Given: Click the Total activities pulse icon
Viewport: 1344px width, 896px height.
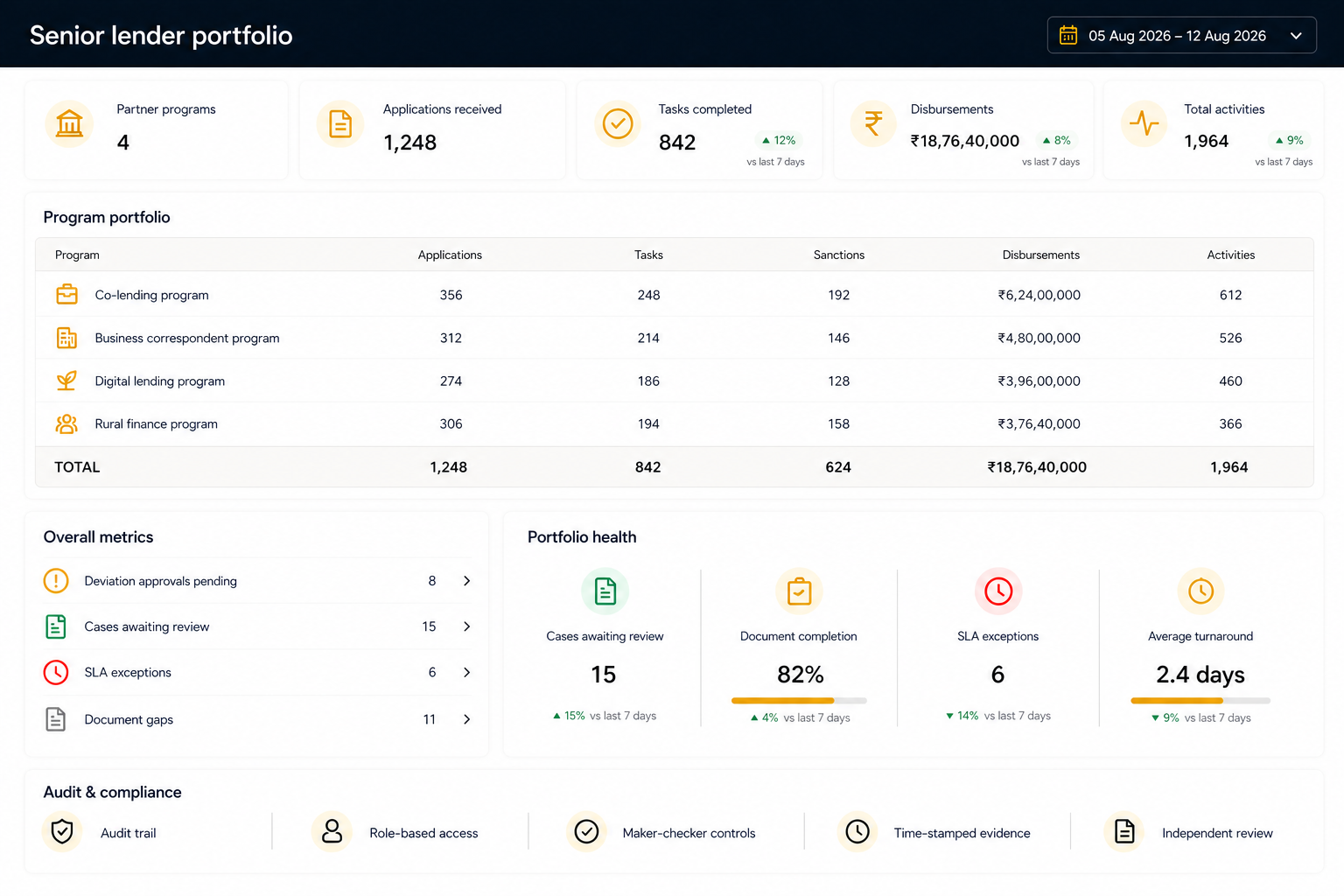Looking at the screenshot, I should 1144,123.
